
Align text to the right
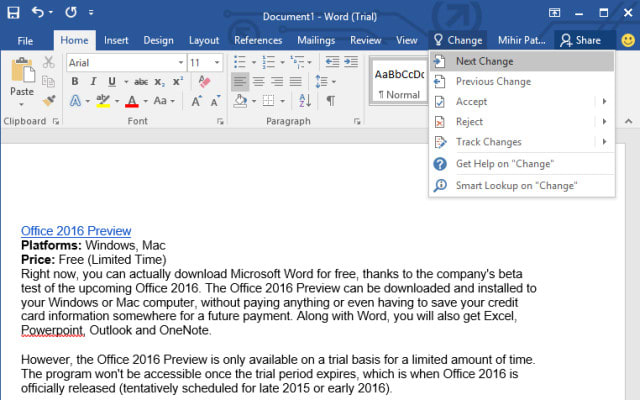point(277,82)
